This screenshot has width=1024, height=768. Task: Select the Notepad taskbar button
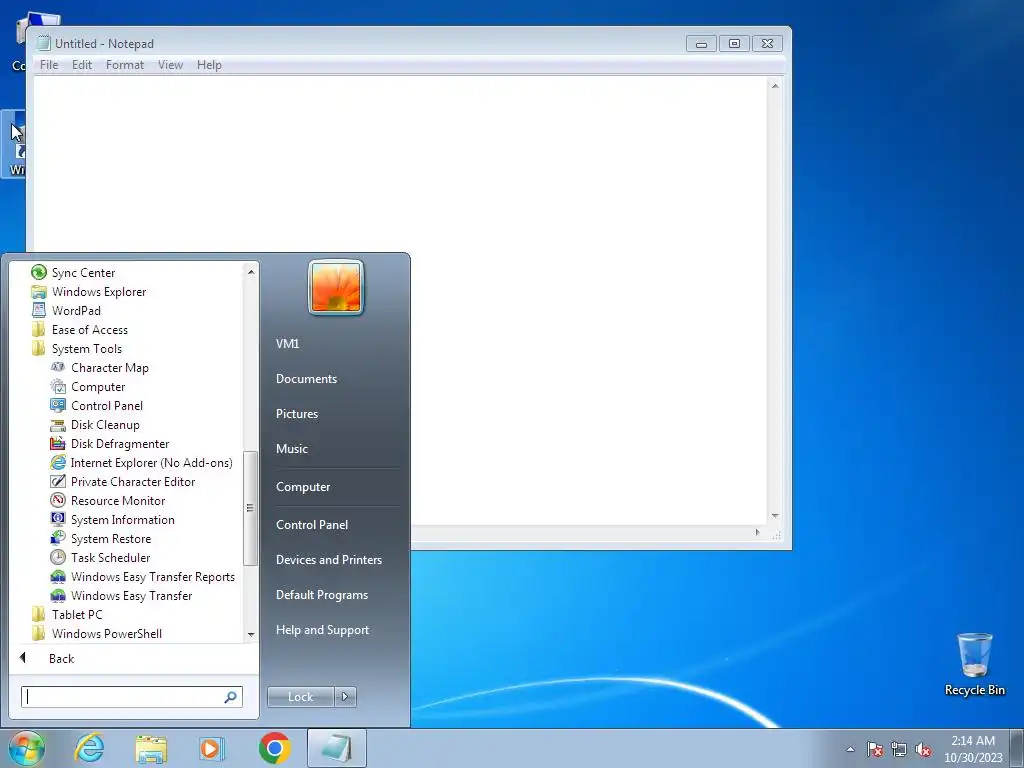pyautogui.click(x=336, y=748)
